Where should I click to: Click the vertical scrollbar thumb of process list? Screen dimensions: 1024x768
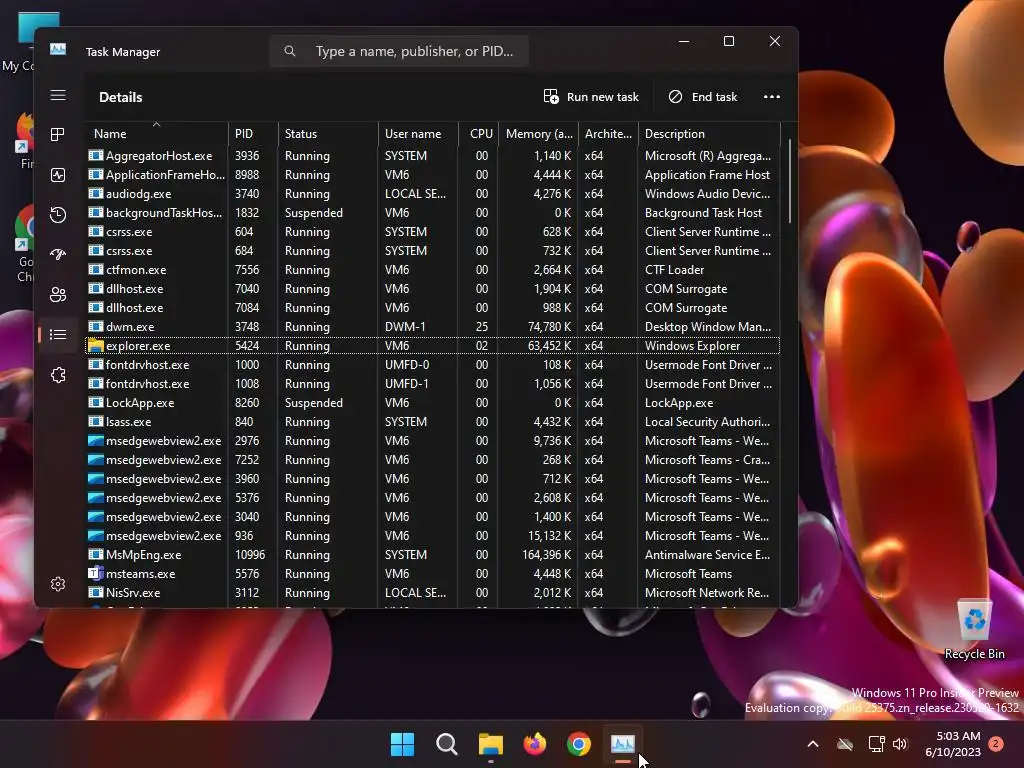[790, 181]
